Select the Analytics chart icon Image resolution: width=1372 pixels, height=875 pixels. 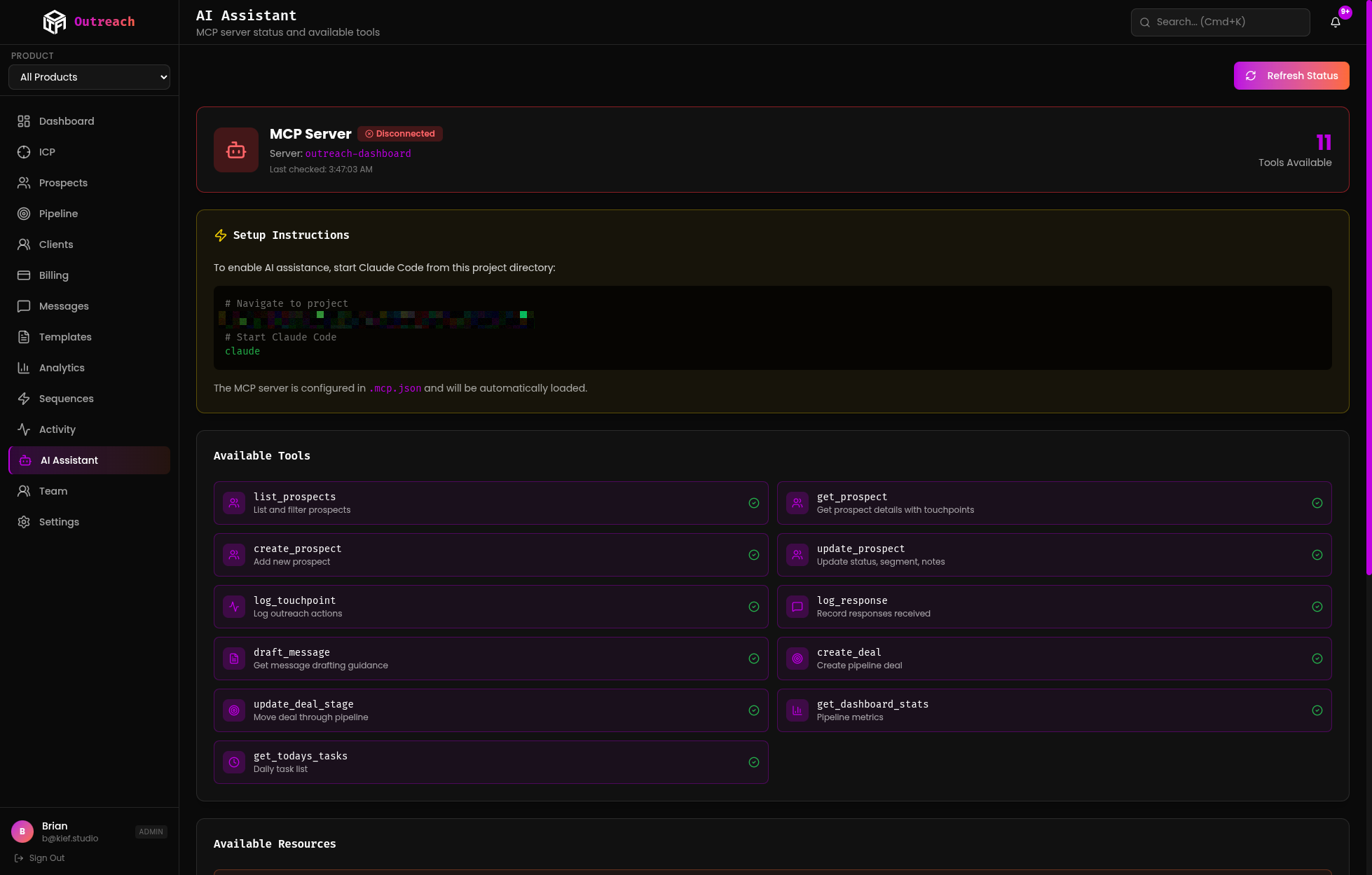(23, 367)
